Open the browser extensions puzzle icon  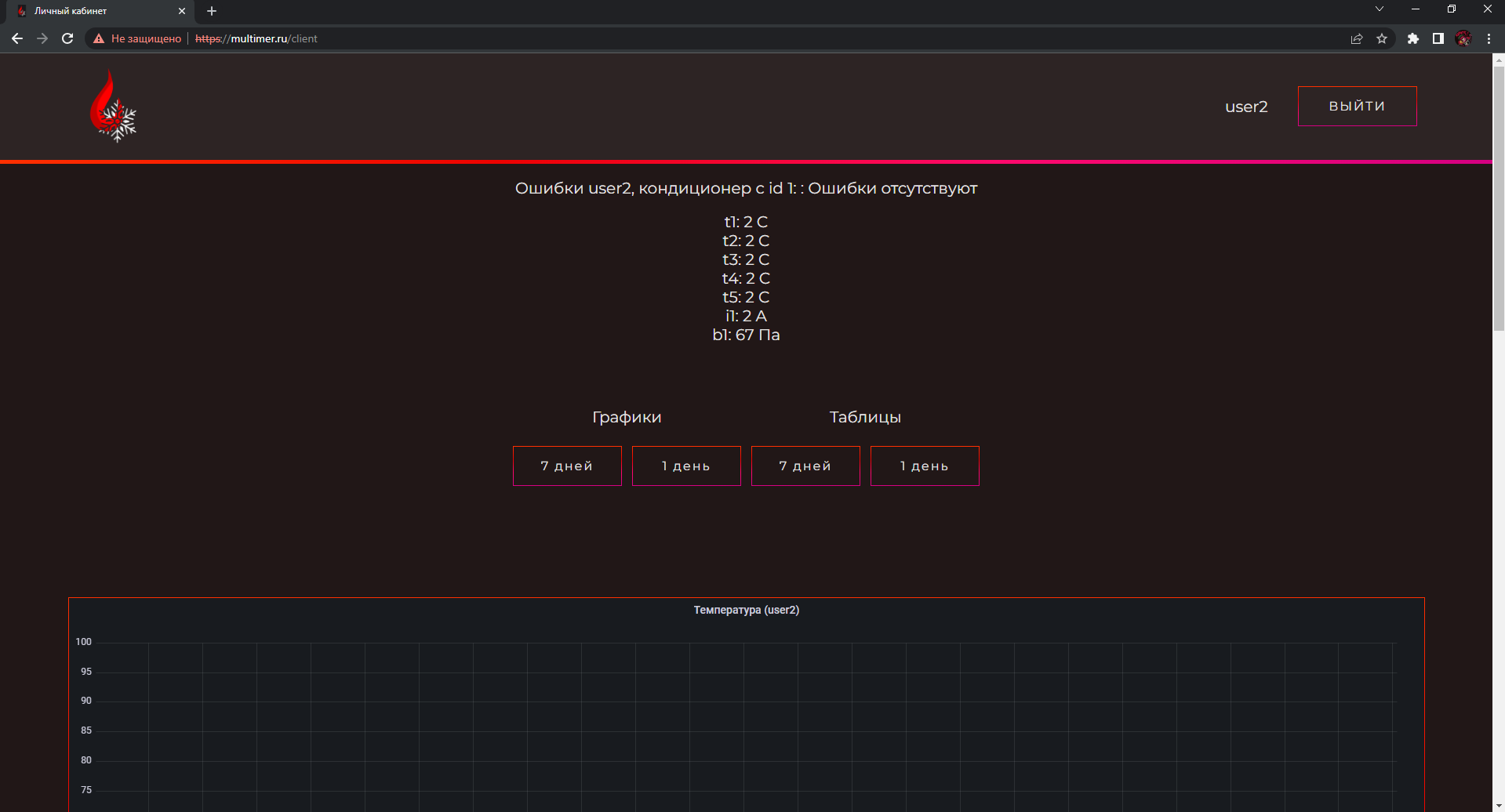click(x=1413, y=38)
